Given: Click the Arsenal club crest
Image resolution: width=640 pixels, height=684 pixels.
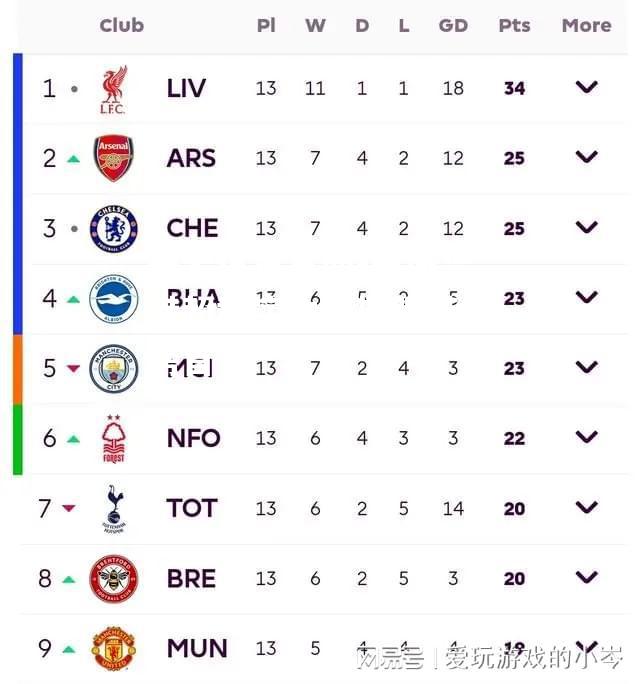Looking at the screenshot, I should pos(113,158).
